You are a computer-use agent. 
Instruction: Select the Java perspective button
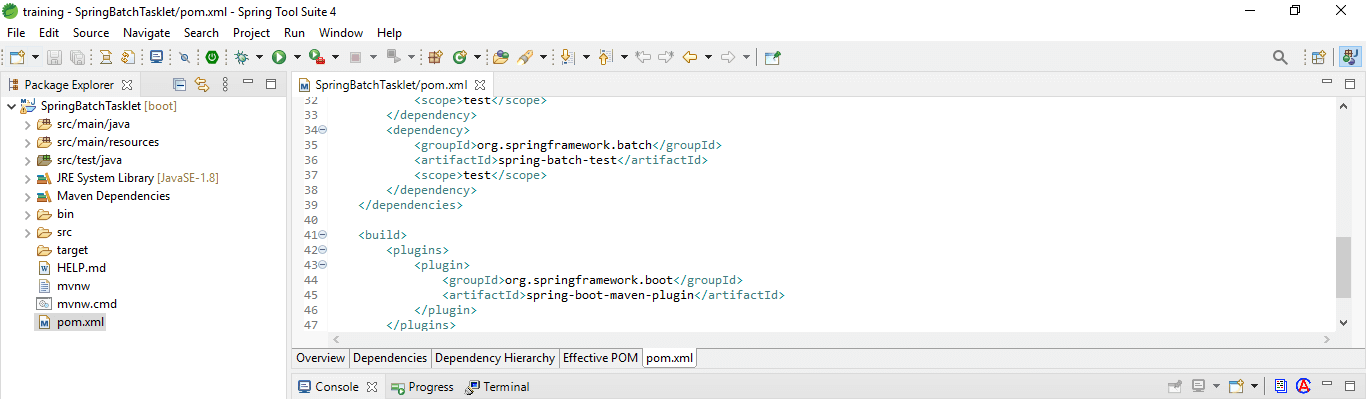tap(1350, 58)
